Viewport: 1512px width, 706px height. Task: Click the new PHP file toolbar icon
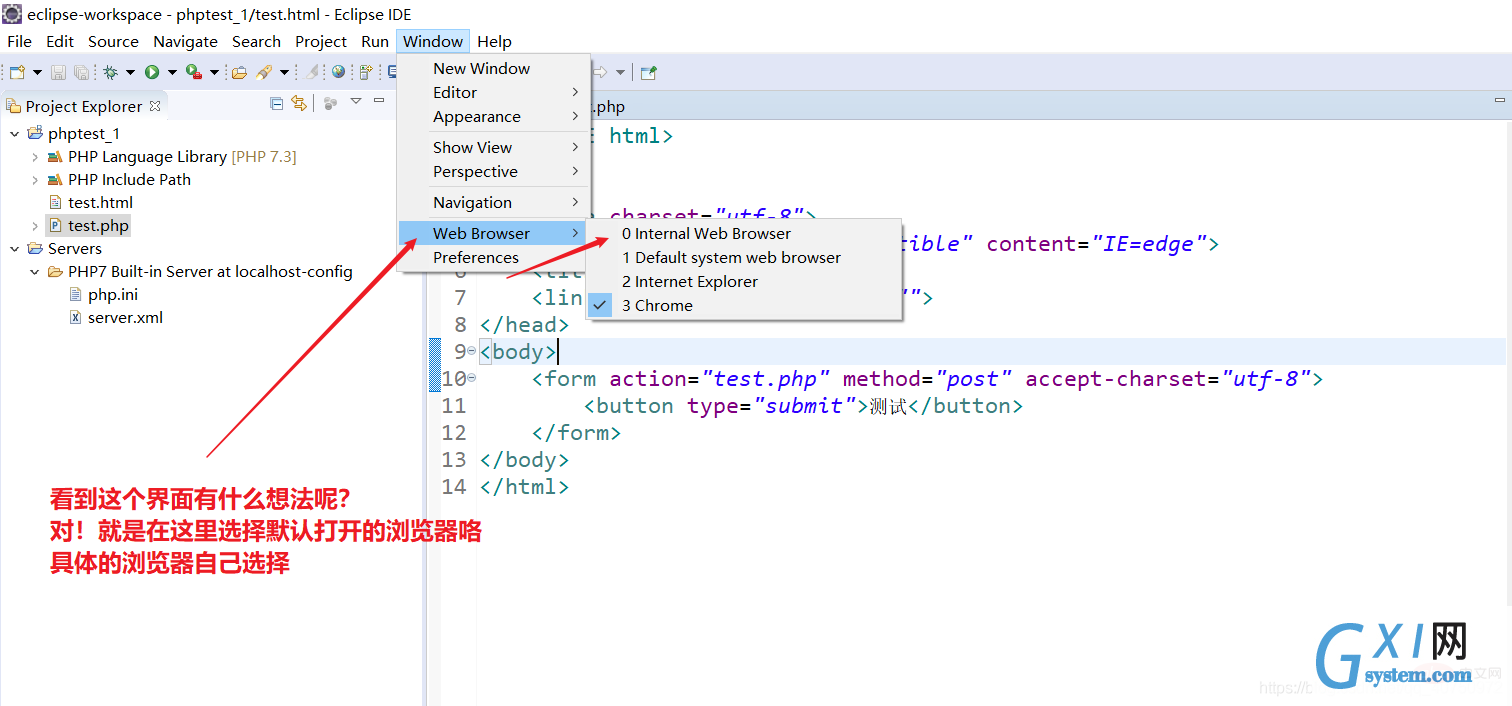click(x=366, y=72)
